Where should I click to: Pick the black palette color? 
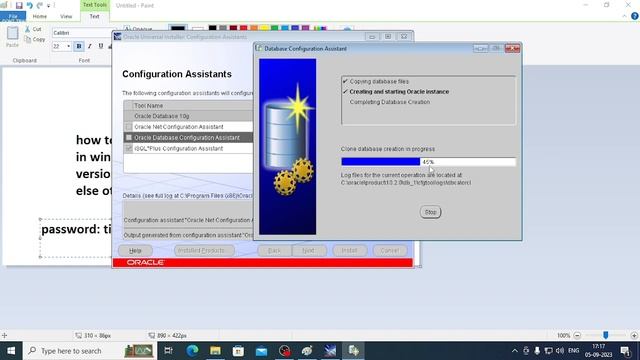(x=212, y=28)
